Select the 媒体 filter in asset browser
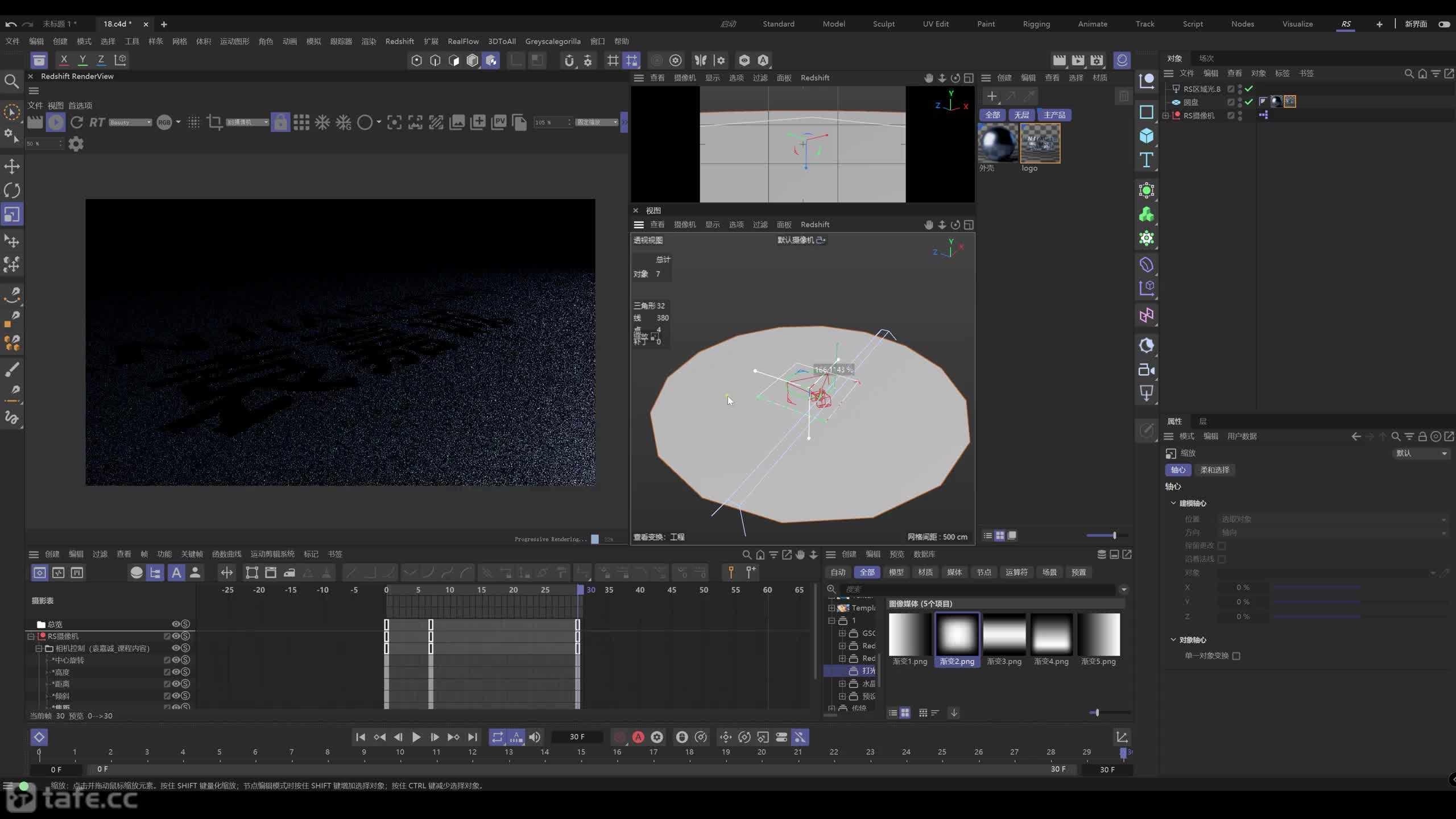Screen dimensions: 1456x819 (x=954, y=572)
